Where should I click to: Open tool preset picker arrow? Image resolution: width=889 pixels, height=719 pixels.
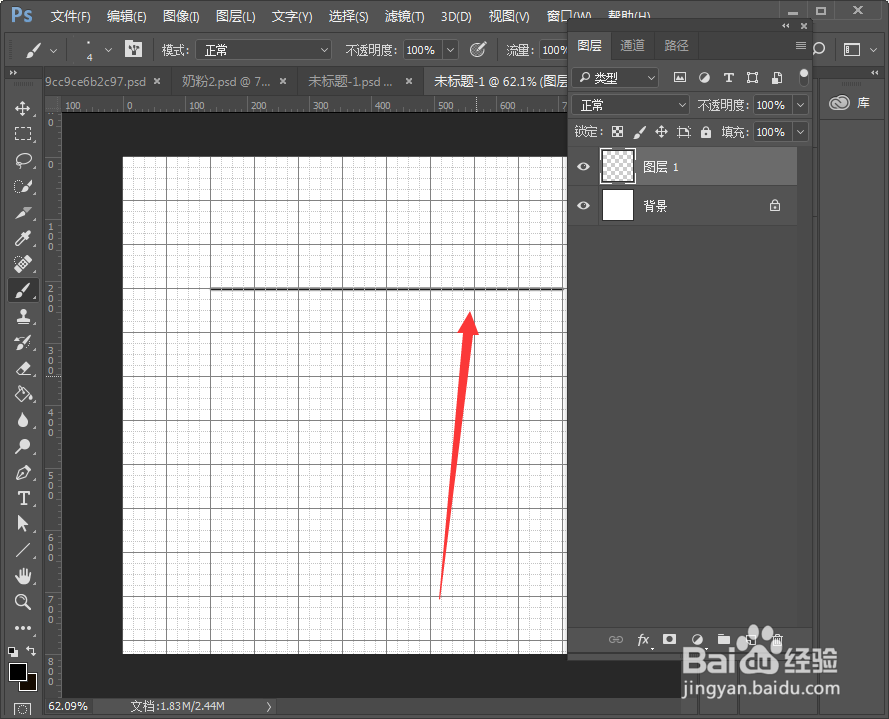53,50
